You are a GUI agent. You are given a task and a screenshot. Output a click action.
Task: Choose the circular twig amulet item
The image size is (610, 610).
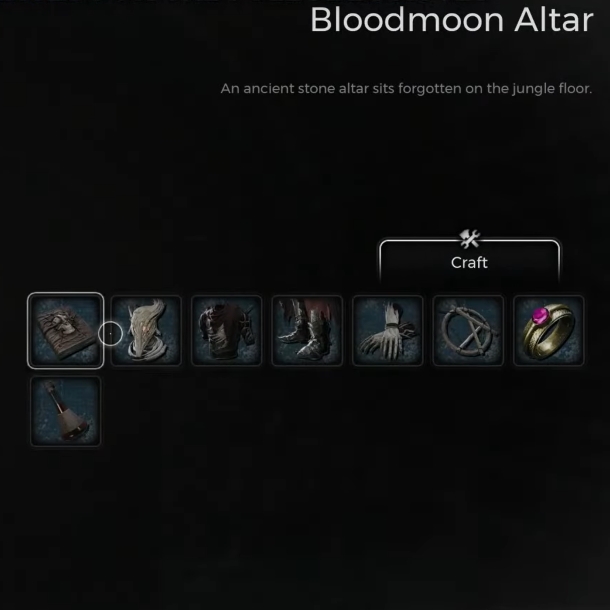[468, 330]
